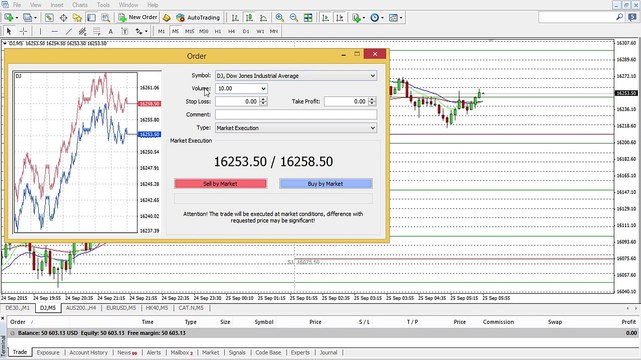Click the New Chart toolbar icon

coord(8,18)
